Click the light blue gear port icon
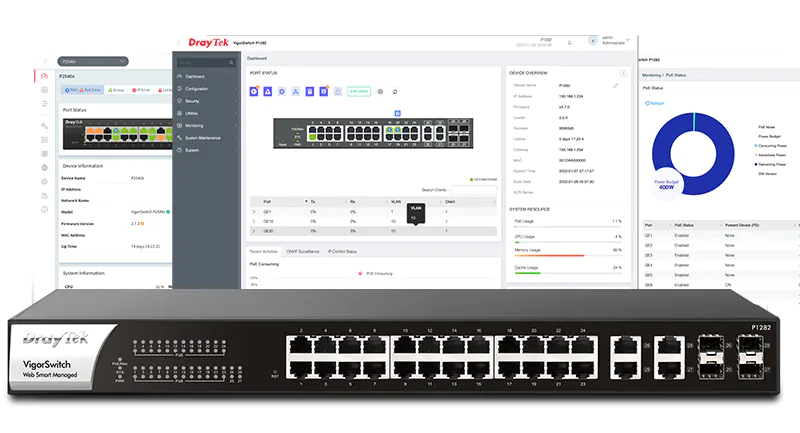800x433 pixels. point(282,91)
